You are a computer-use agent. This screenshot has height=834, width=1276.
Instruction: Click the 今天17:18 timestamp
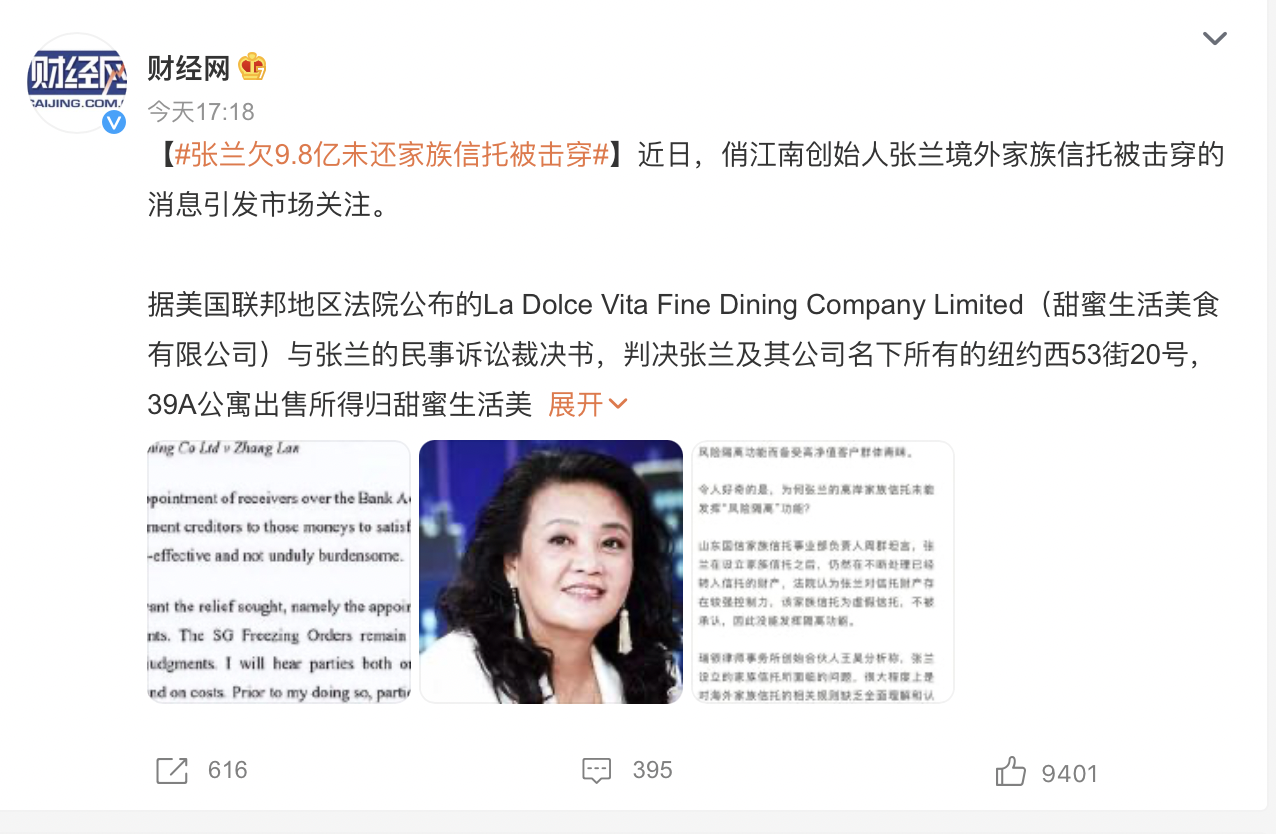201,111
